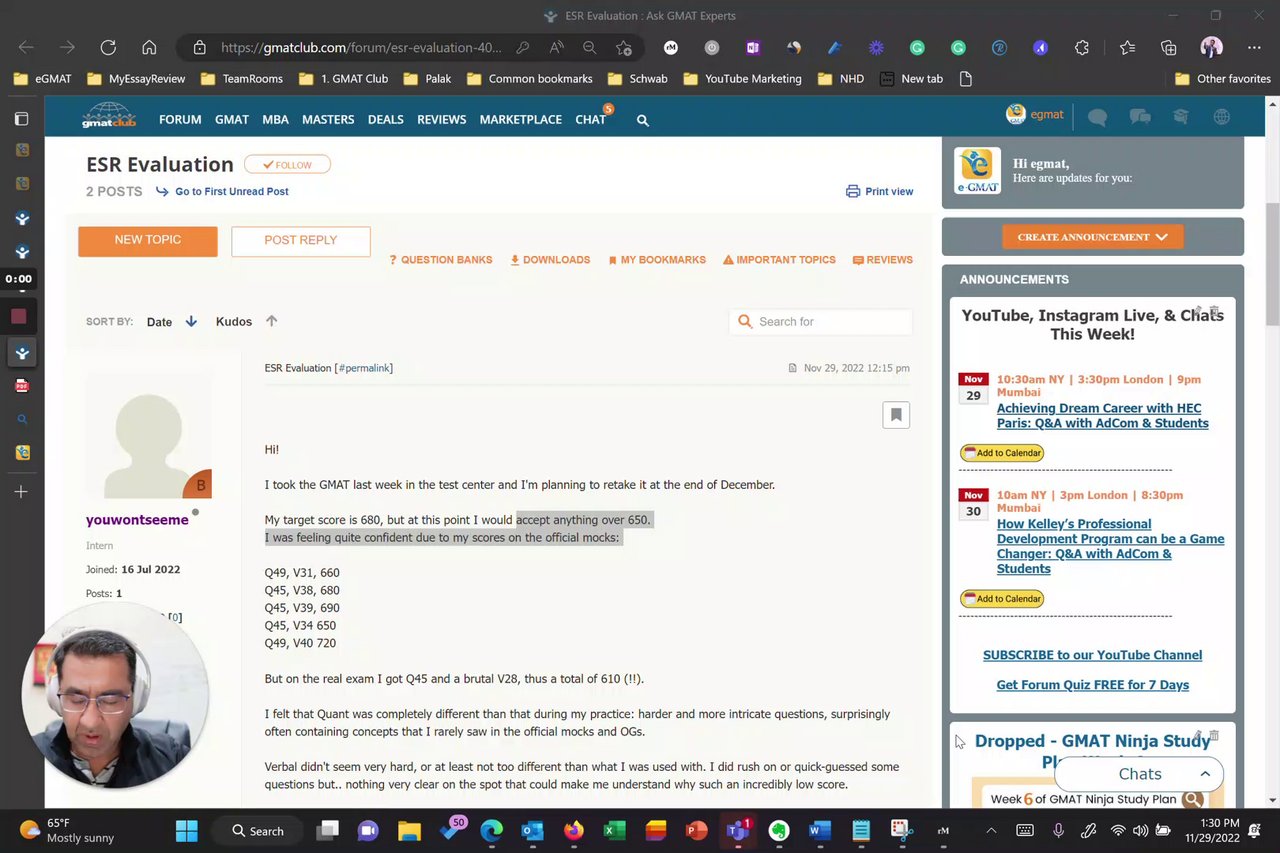Open browser settings three-dots menu
Viewport: 1280px width, 853px height.
coord(1254,47)
